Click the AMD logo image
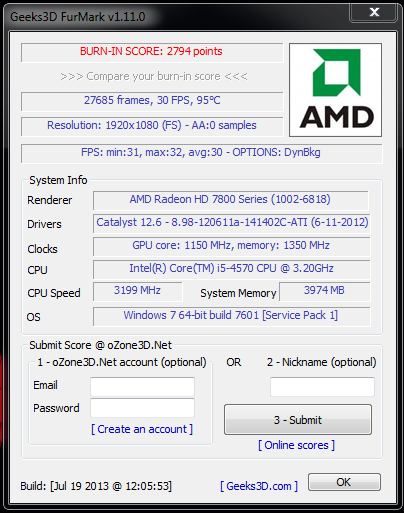 (x=335, y=90)
